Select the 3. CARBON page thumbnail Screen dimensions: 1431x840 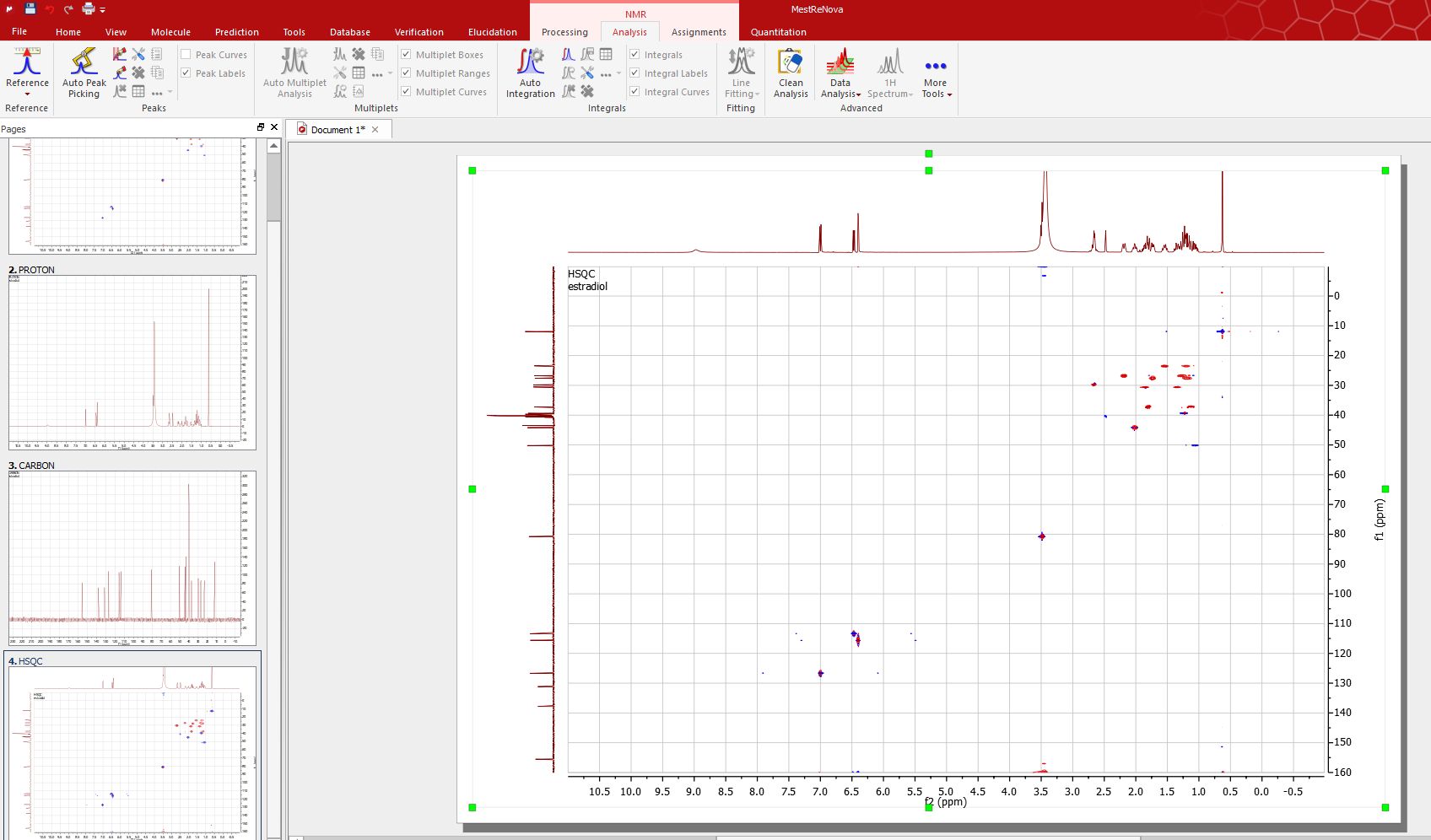pos(132,558)
